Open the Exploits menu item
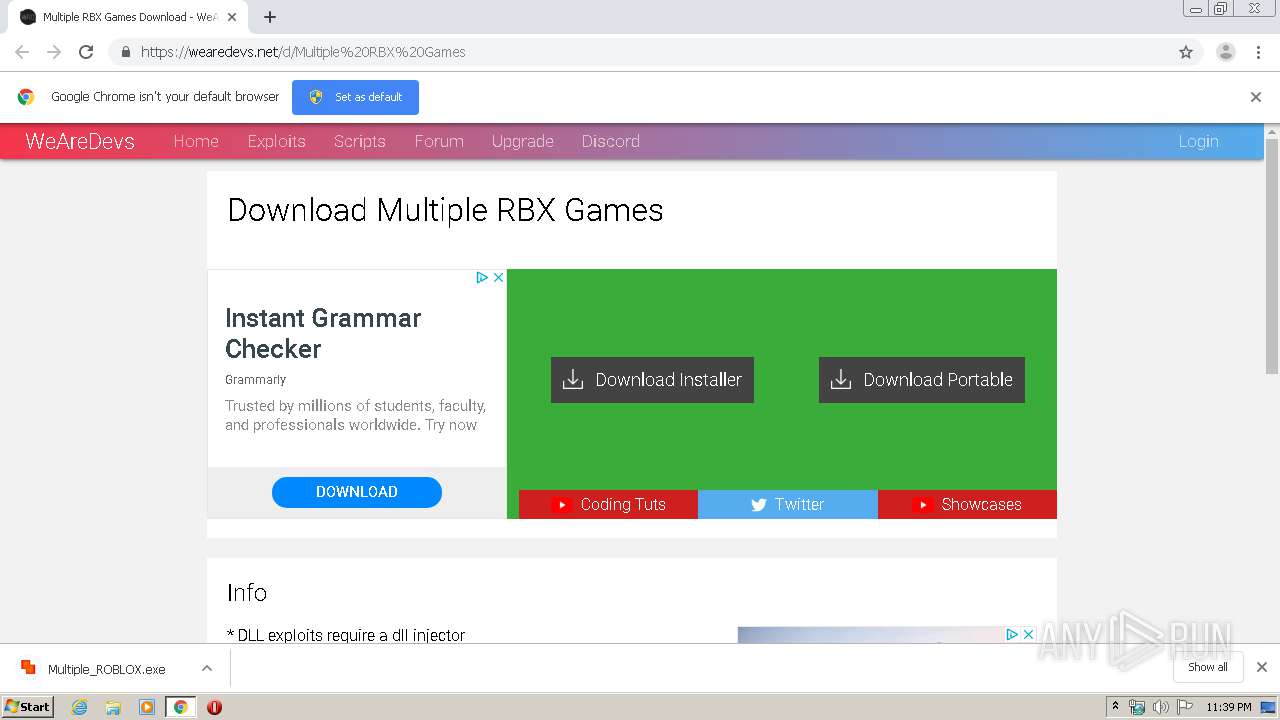The image size is (1280, 720). [x=277, y=141]
